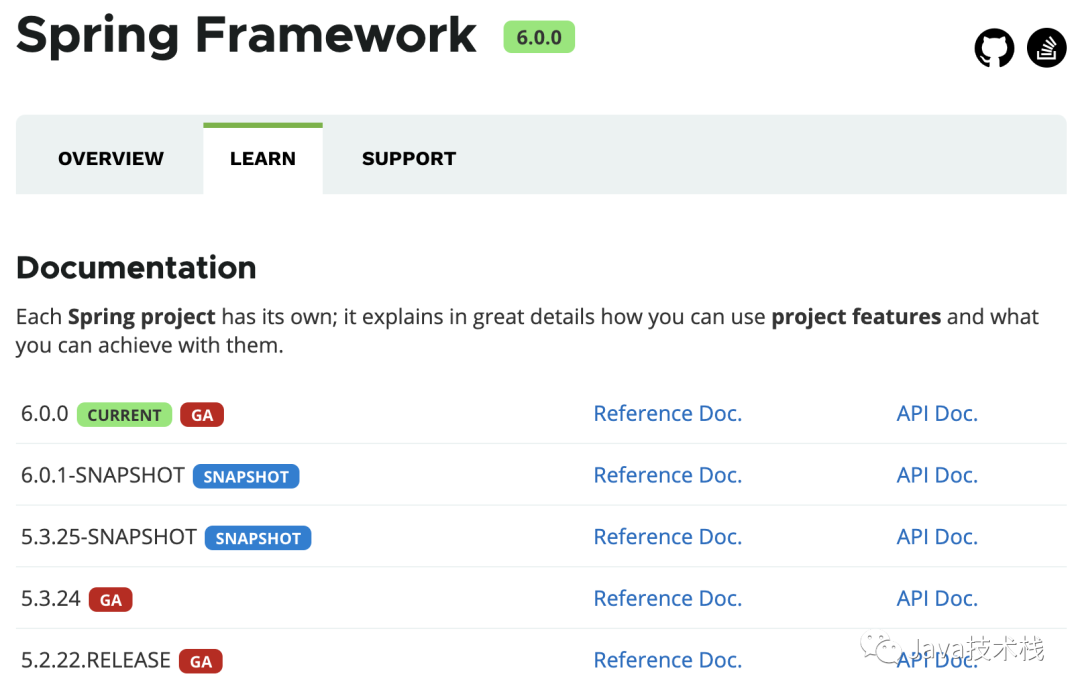The height and width of the screenshot is (696, 1080).
Task: Click the GA badge next to 5.3.24
Action: pos(110,600)
